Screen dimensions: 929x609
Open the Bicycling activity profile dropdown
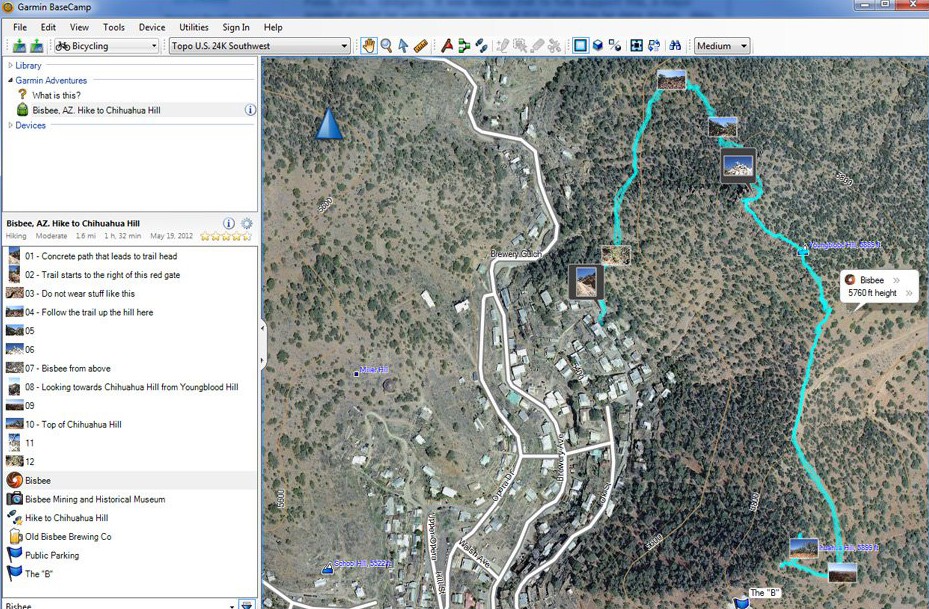pyautogui.click(x=106, y=46)
